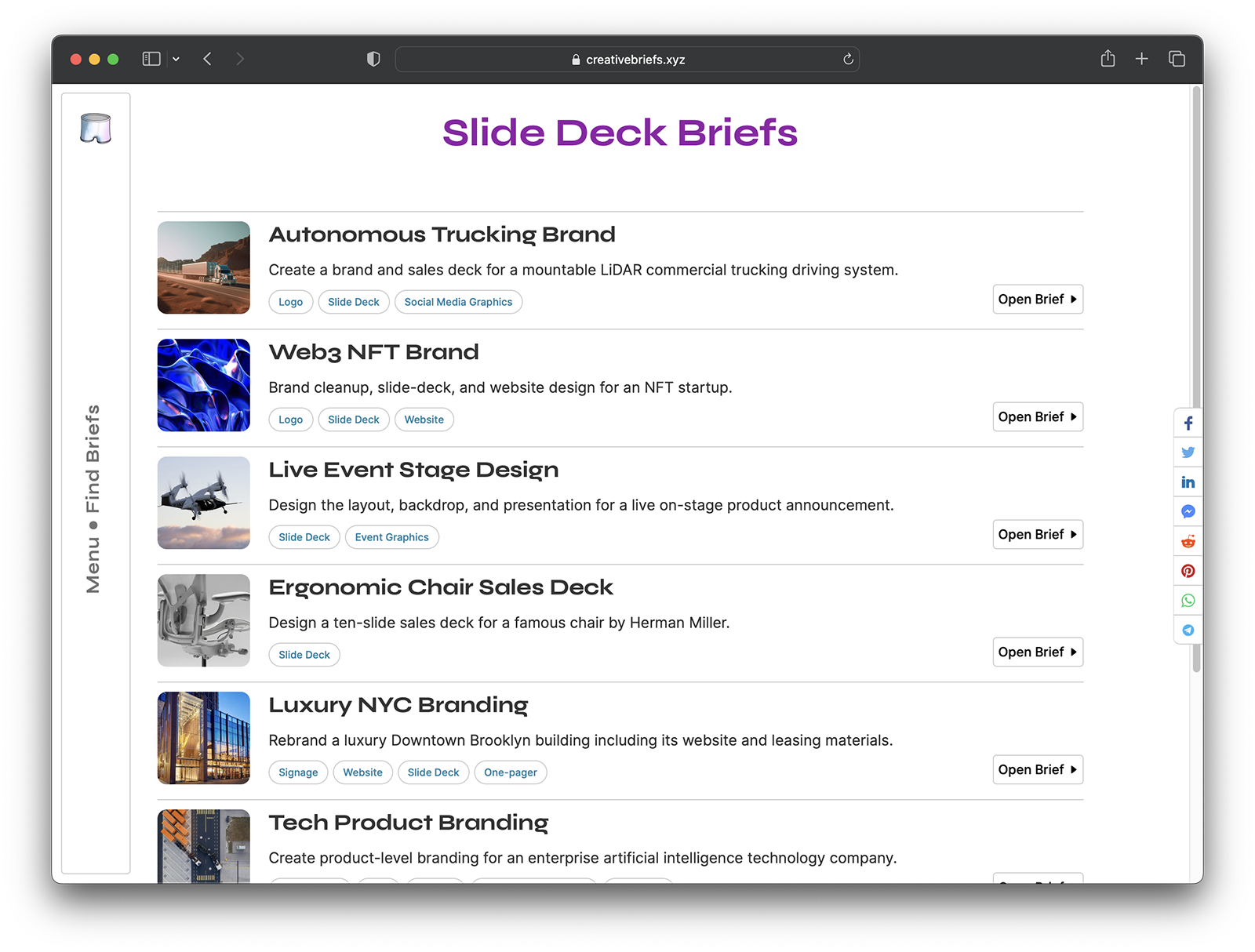Viewport: 1255px width, 952px height.
Task: Open the vertical Menu Find Briefs sidebar label
Action: click(93, 499)
